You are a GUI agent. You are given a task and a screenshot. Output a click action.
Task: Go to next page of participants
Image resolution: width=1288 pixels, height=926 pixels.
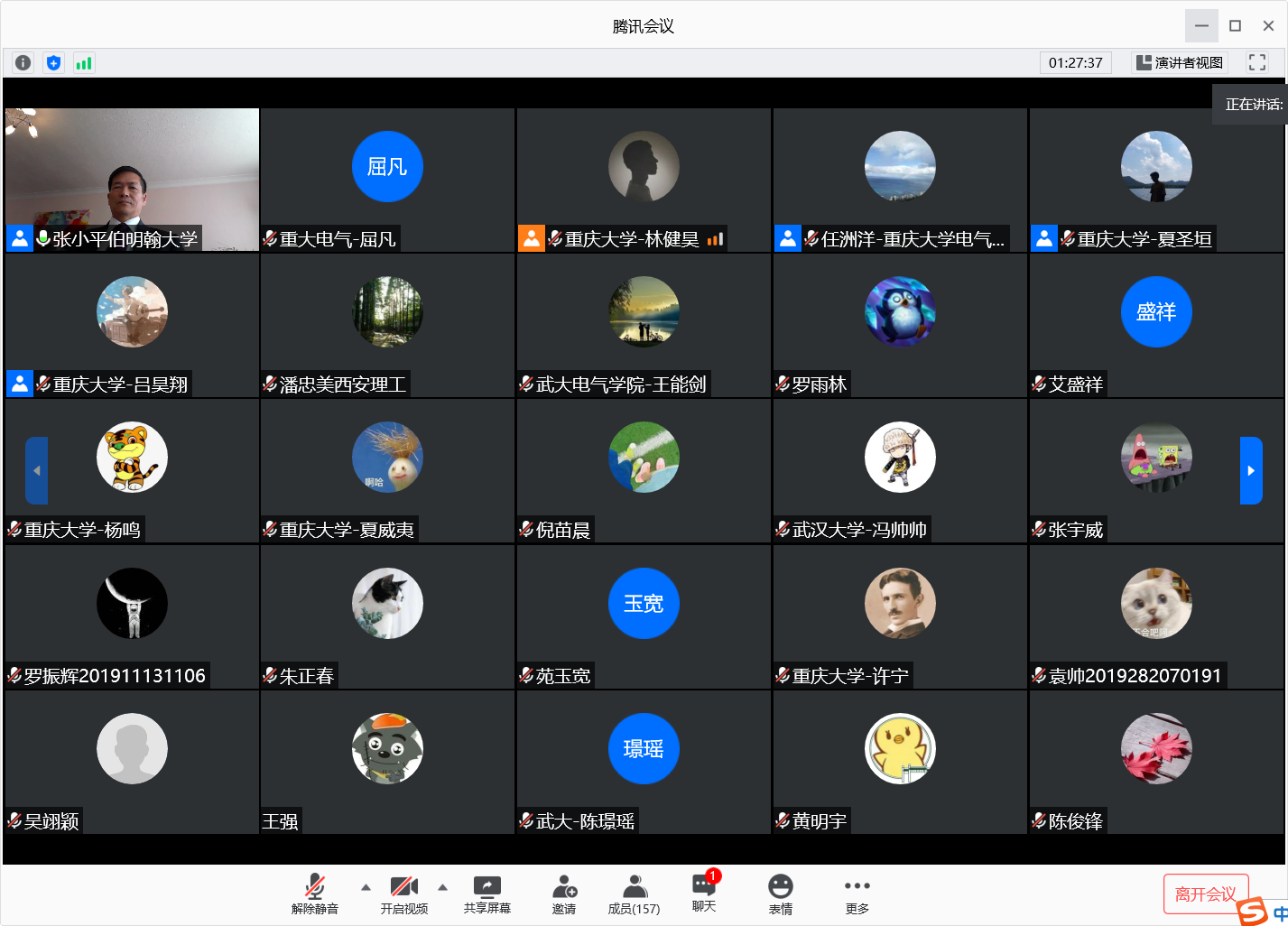point(1251,470)
